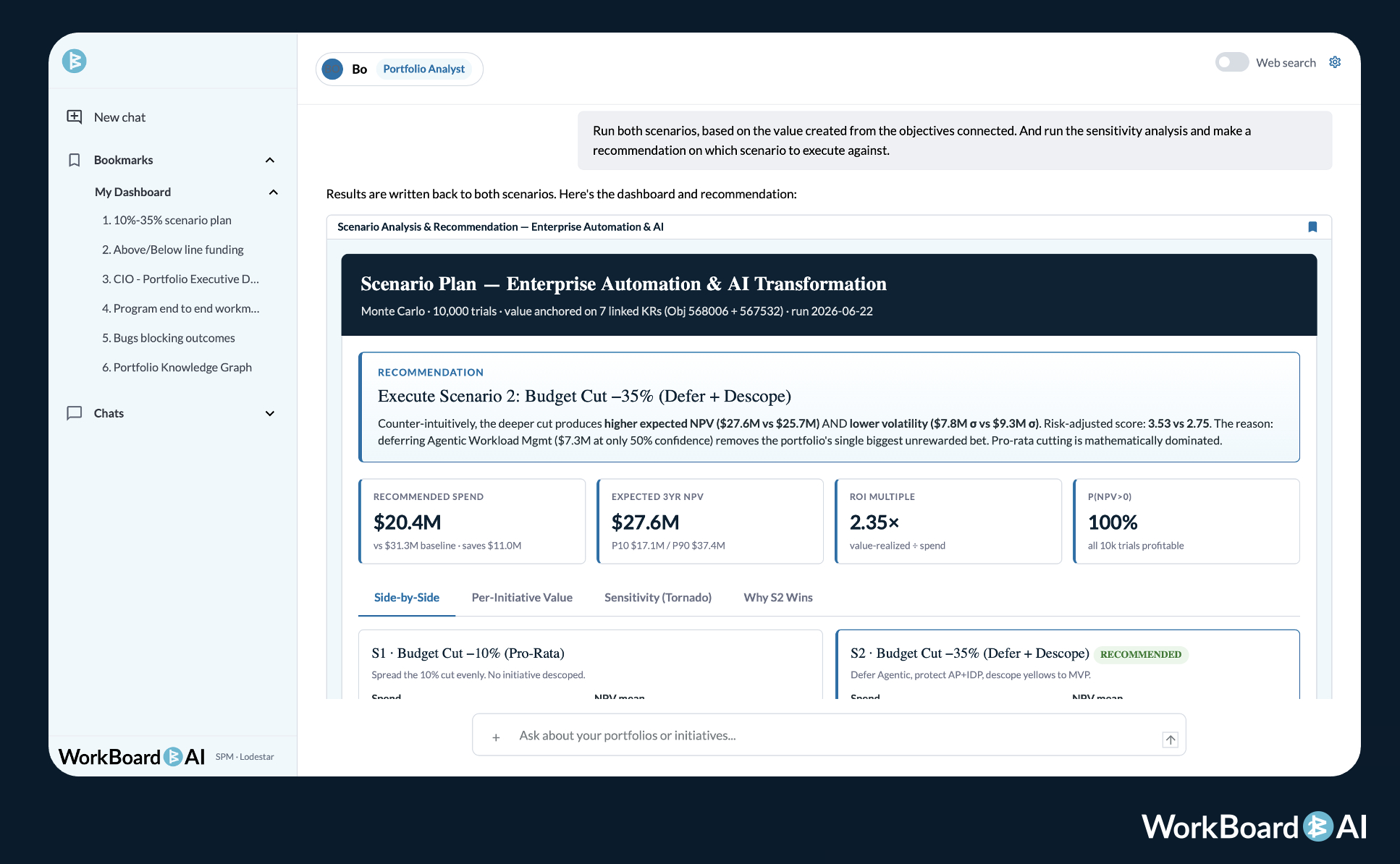Click the S2 Budget Cut –35% panel title

969,653
